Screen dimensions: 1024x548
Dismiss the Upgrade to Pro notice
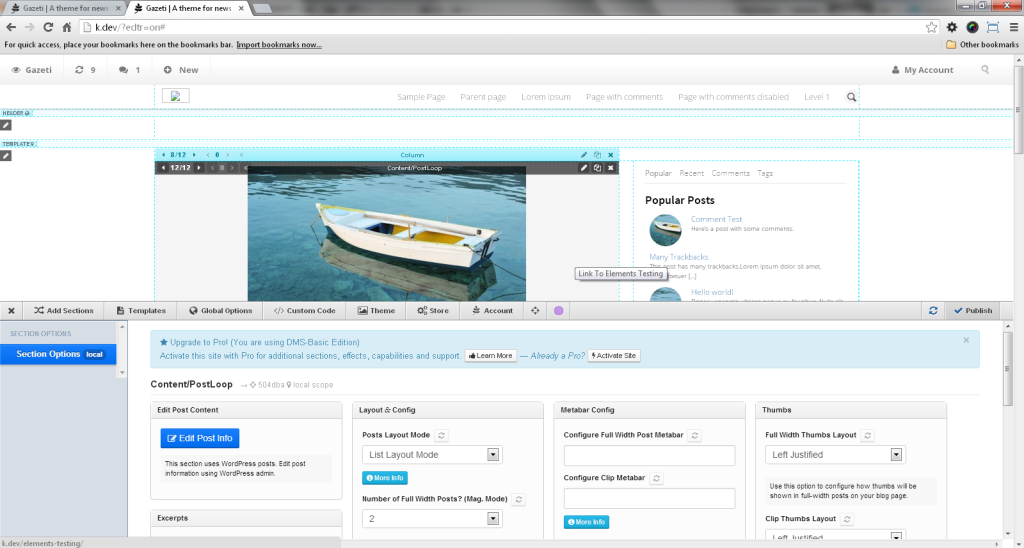(966, 340)
